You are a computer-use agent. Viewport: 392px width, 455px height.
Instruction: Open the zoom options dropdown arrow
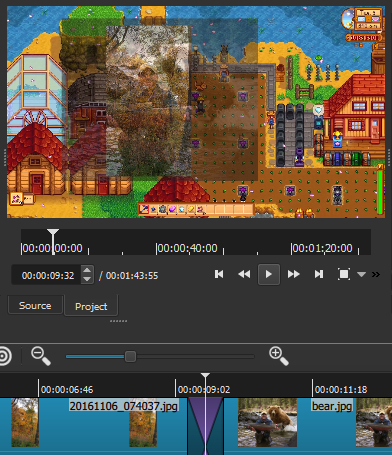pyautogui.click(x=361, y=274)
